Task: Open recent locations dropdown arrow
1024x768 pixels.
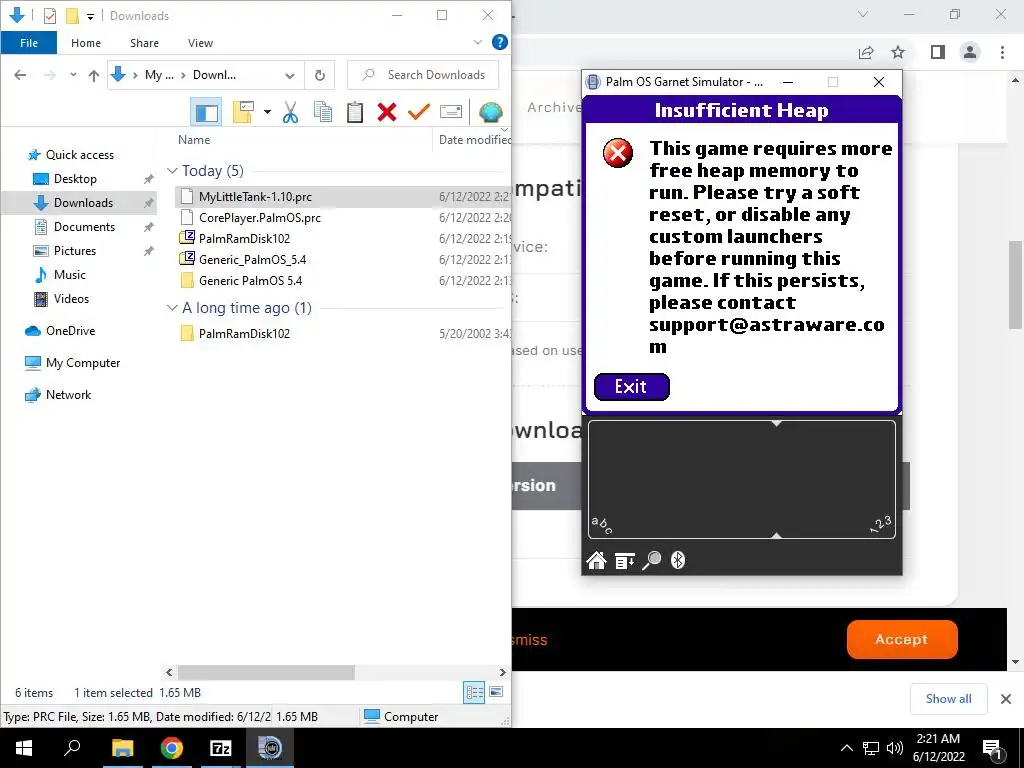Action: pos(73,75)
